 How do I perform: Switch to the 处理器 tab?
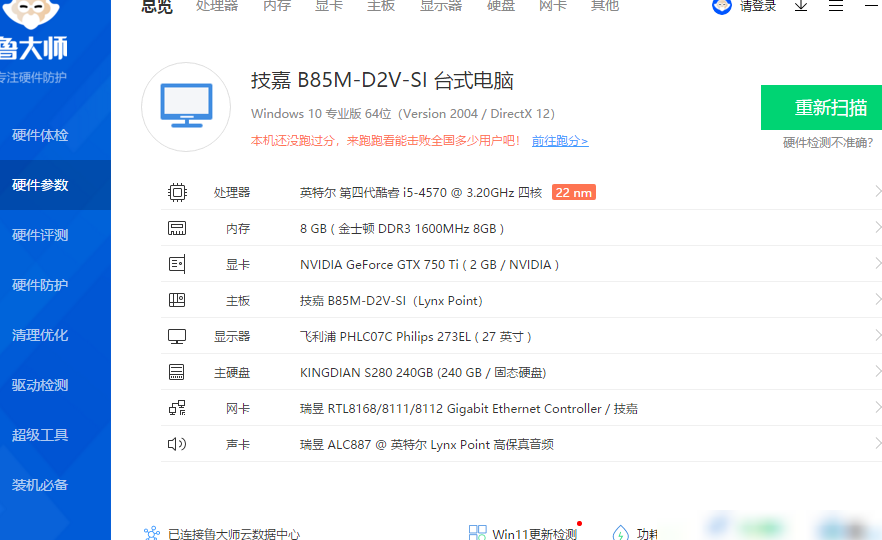coord(217,6)
